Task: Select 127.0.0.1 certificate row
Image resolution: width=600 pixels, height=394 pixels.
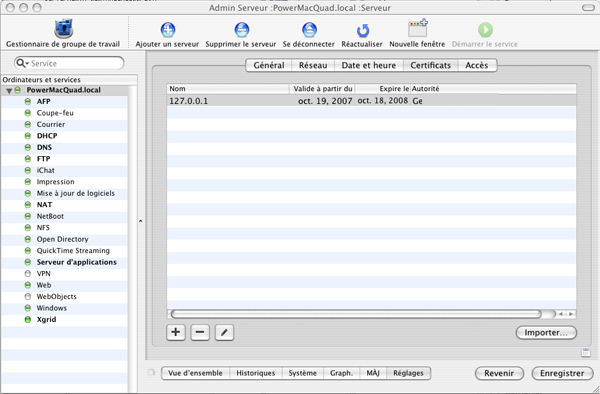Action: point(372,101)
